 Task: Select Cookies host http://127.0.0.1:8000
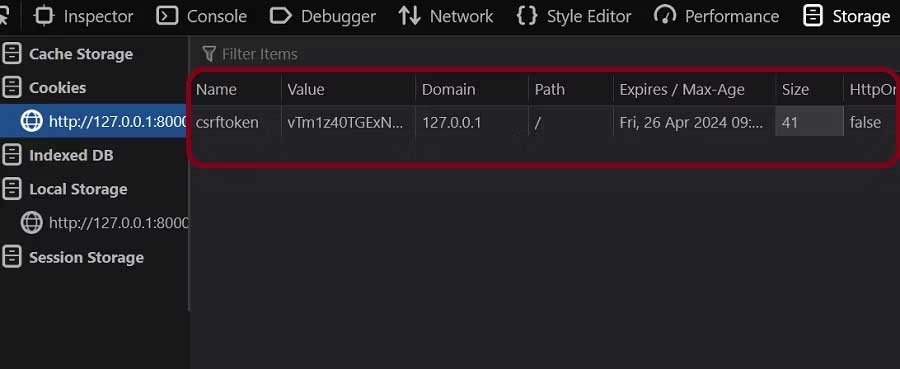tap(94, 121)
